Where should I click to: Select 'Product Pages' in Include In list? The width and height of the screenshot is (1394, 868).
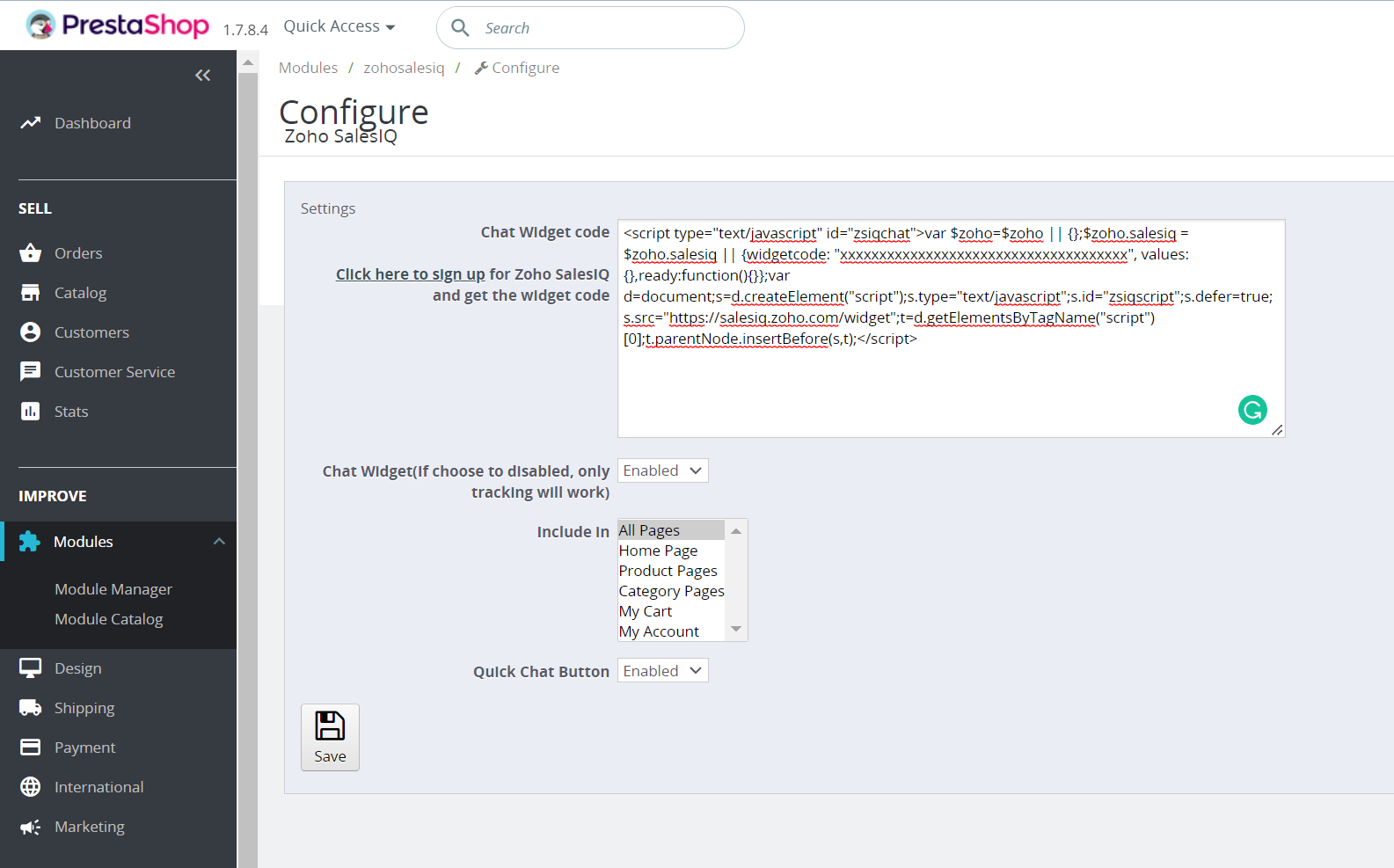671,571
